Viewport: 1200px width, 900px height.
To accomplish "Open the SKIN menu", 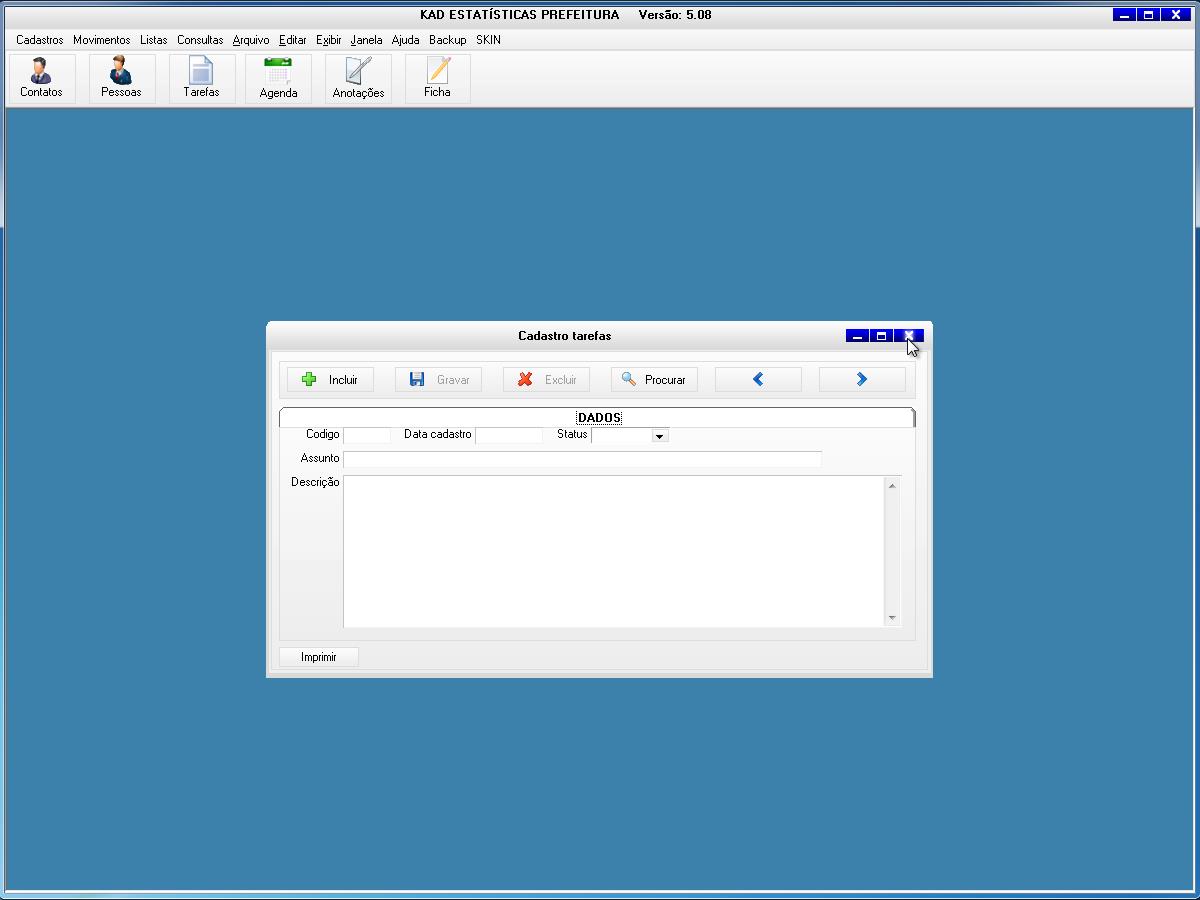I will [x=488, y=40].
